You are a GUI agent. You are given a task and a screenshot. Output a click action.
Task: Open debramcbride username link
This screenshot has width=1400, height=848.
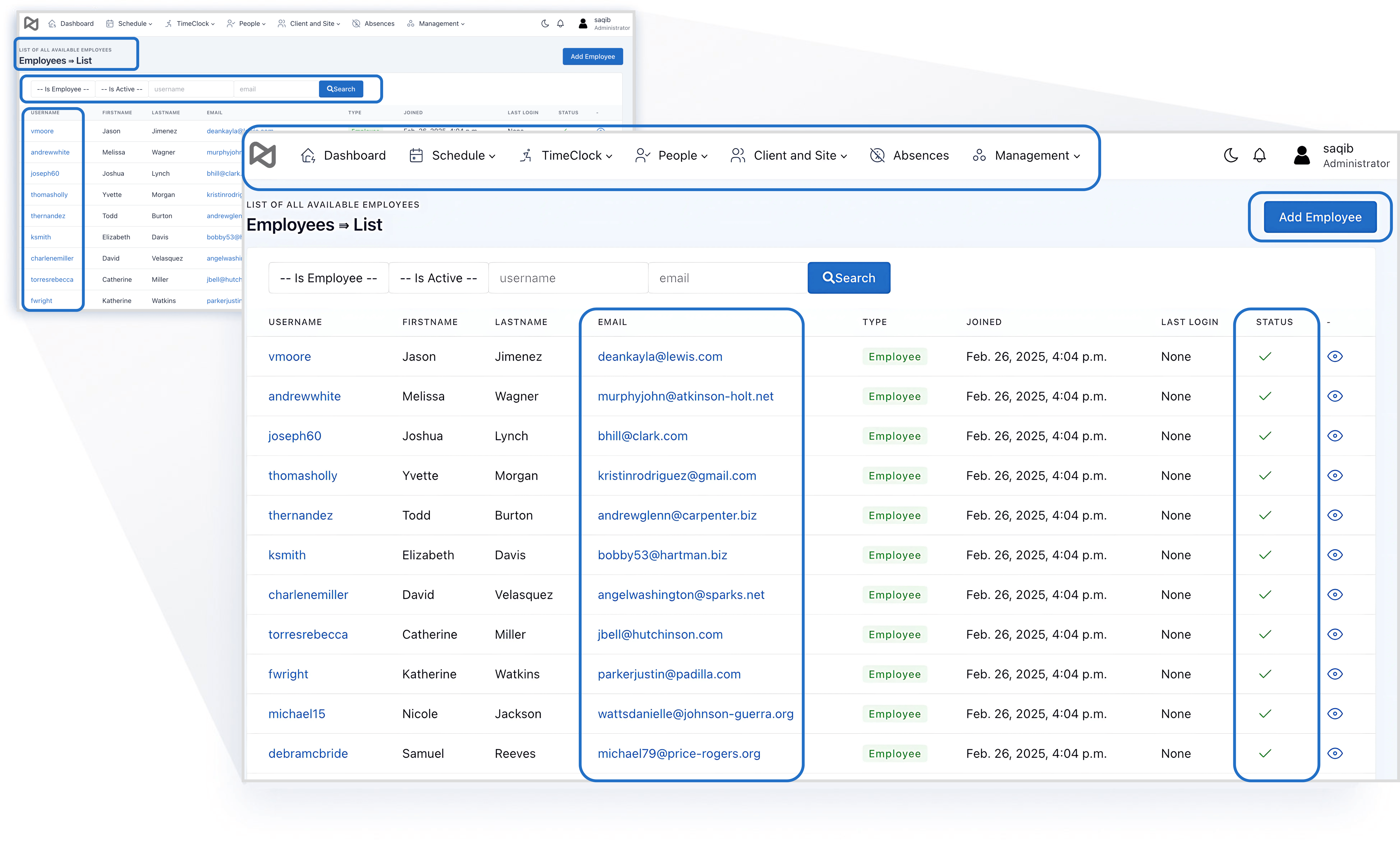click(308, 754)
